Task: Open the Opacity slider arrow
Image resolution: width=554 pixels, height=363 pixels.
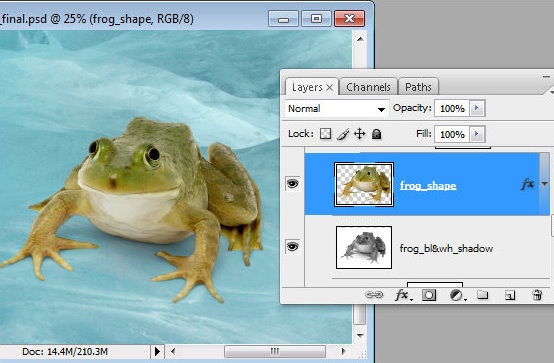Action: pos(477,108)
